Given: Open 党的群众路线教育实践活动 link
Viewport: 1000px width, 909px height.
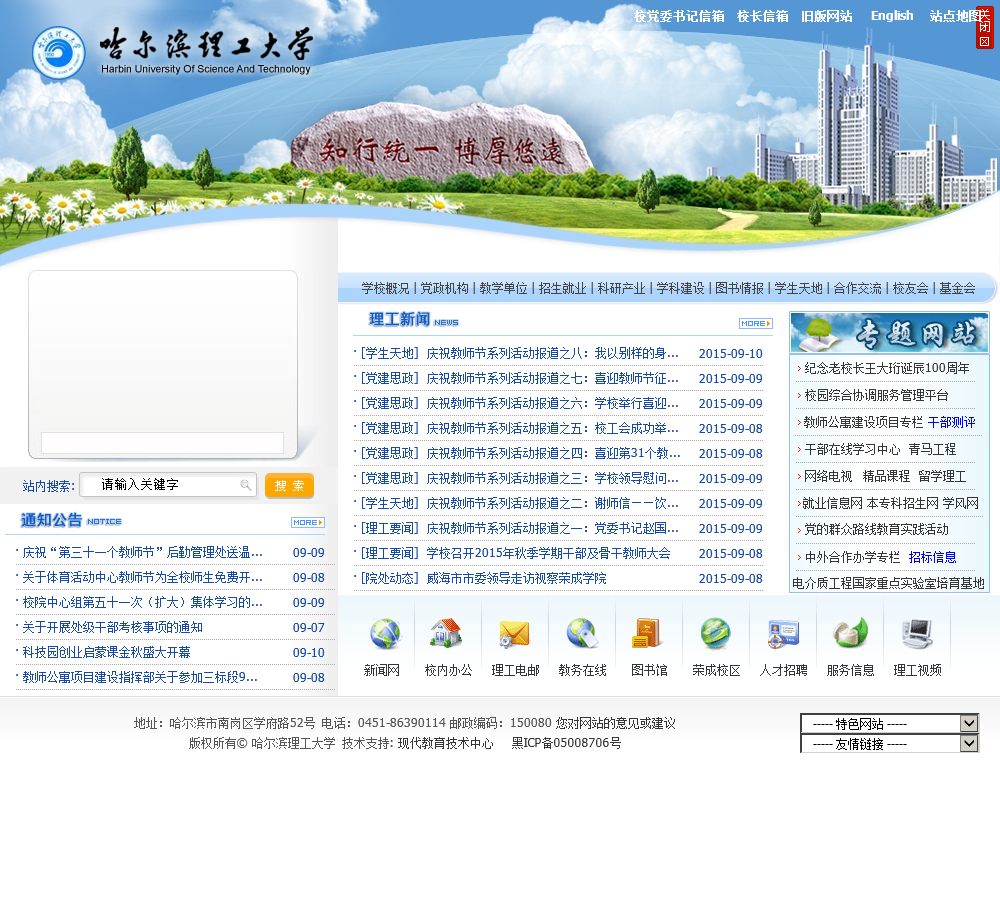Looking at the screenshot, I should pos(876,529).
